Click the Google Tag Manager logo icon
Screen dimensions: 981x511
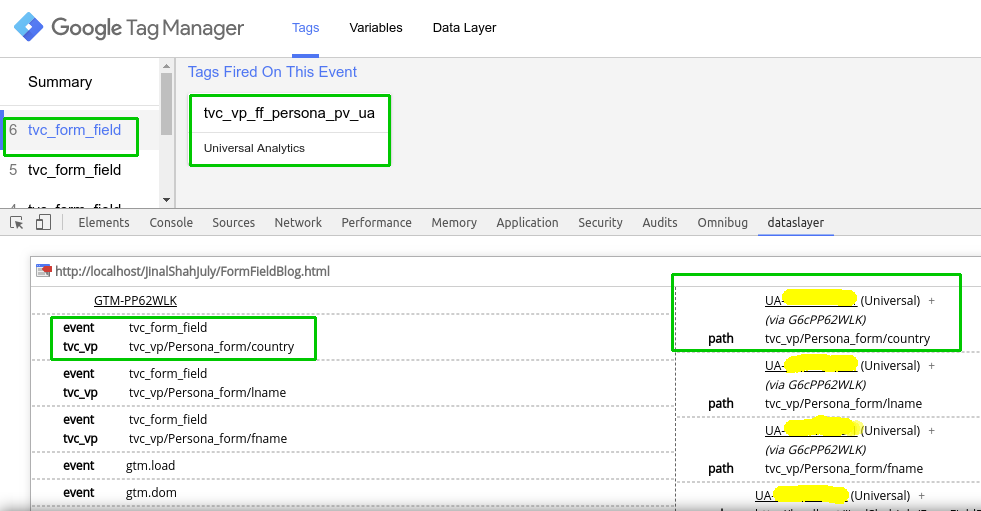point(29,27)
